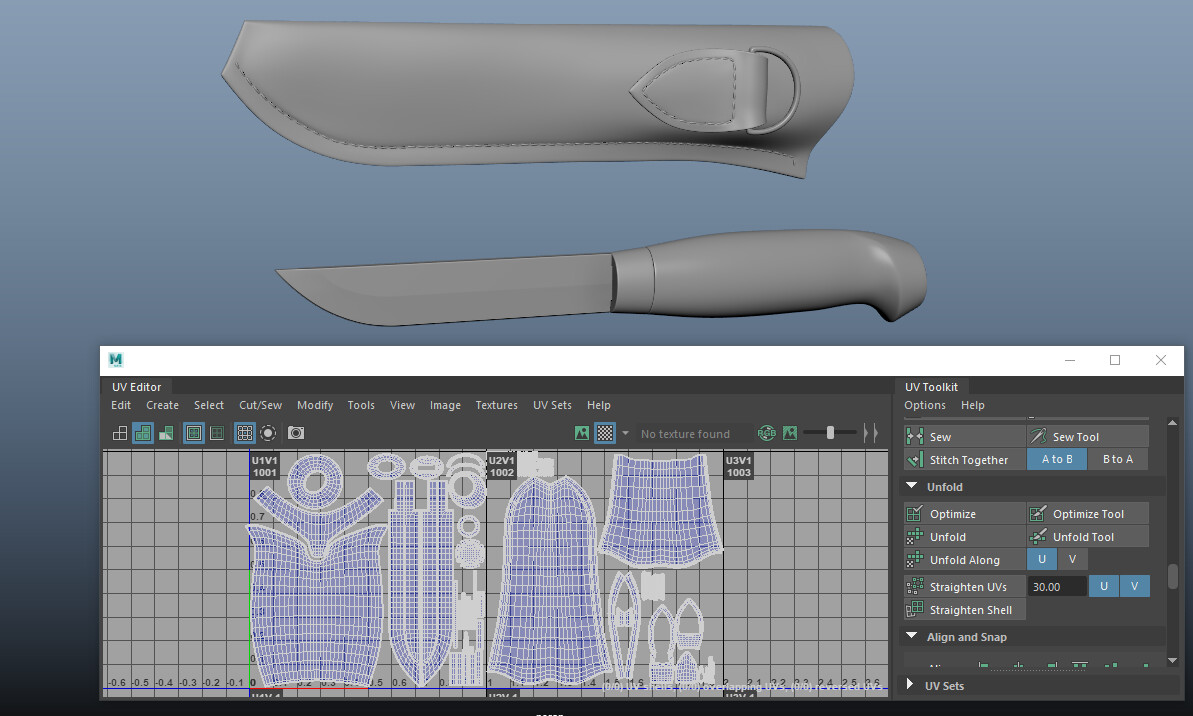Click the Straighten UVs angle field
This screenshot has height=716, width=1193.
click(x=1056, y=586)
